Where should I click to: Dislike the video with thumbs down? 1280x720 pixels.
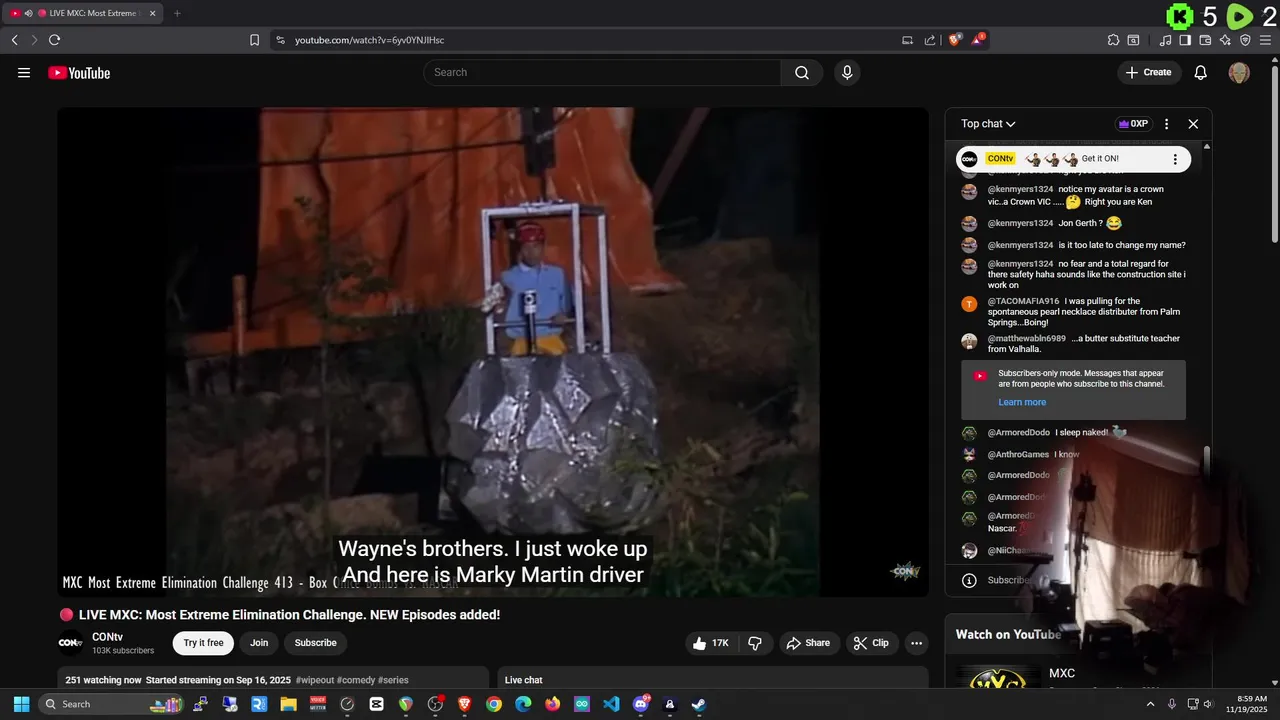(x=755, y=643)
